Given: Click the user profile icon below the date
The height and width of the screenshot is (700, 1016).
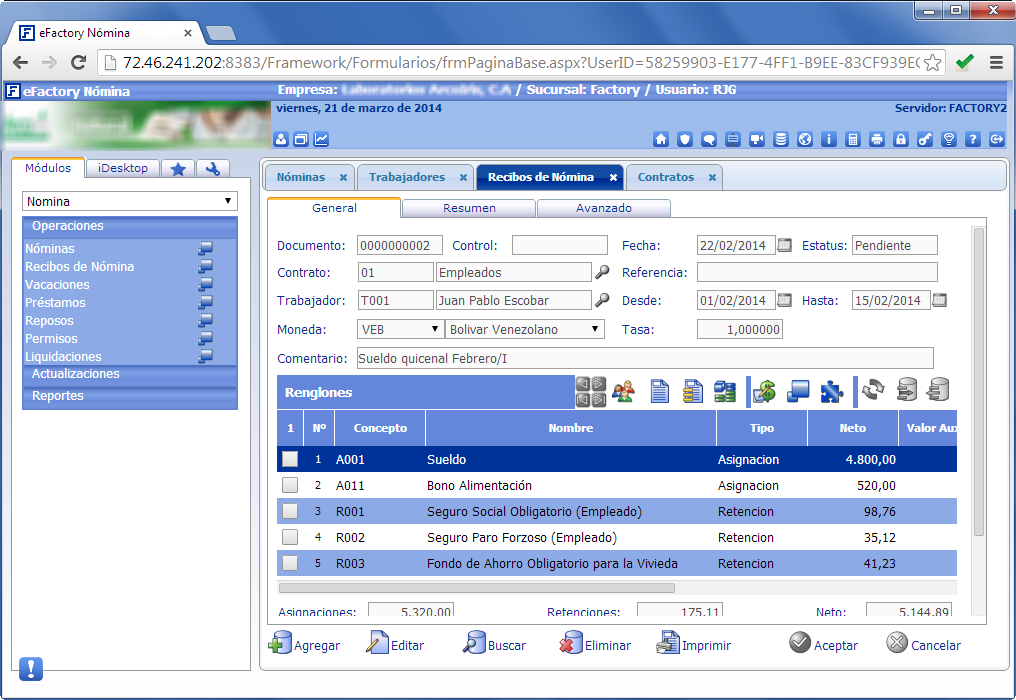Looking at the screenshot, I should pyautogui.click(x=281, y=139).
